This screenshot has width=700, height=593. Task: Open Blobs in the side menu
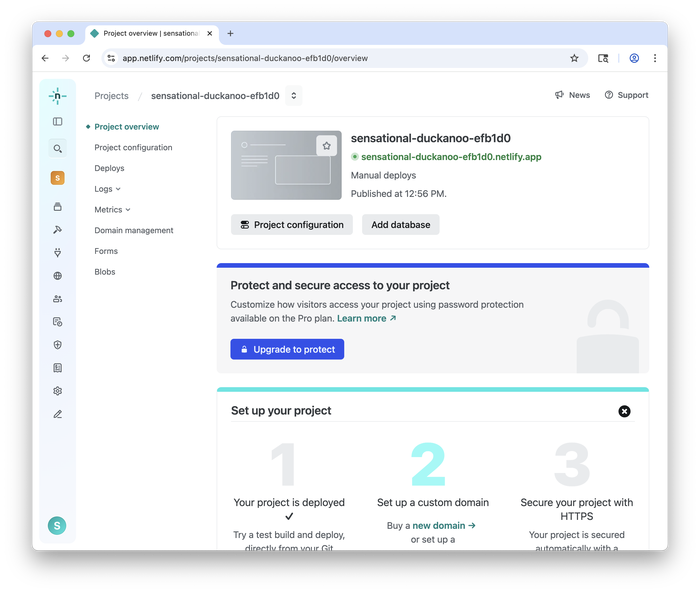tap(105, 272)
